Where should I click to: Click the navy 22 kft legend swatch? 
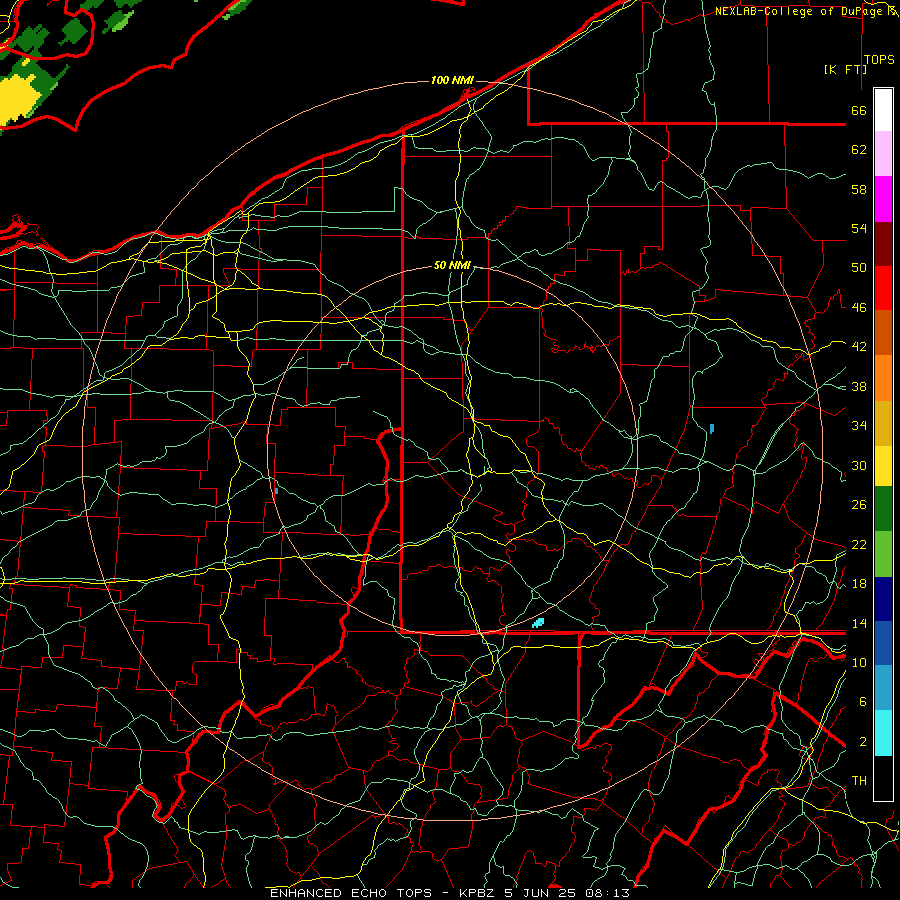(x=883, y=599)
